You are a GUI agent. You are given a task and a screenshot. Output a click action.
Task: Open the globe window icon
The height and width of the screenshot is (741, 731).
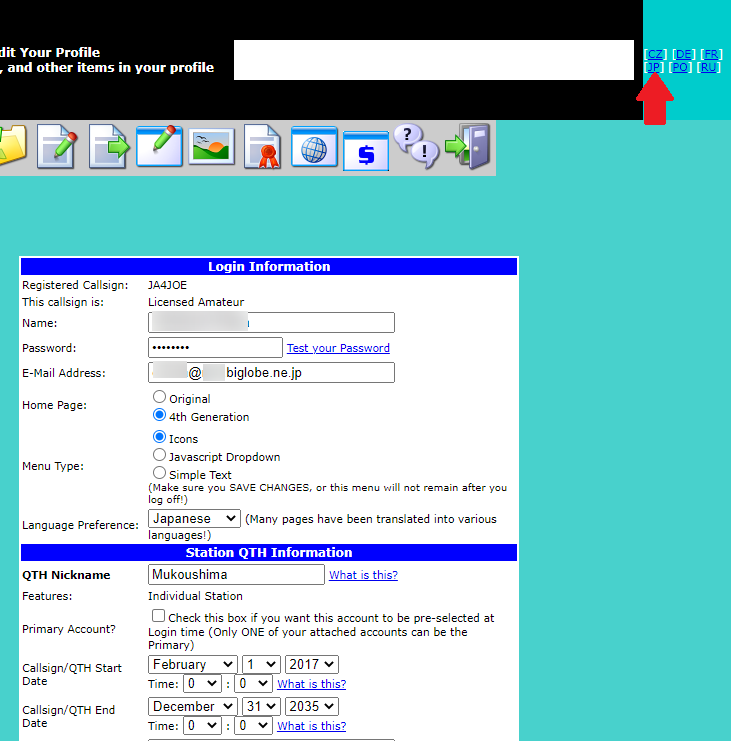pos(314,146)
